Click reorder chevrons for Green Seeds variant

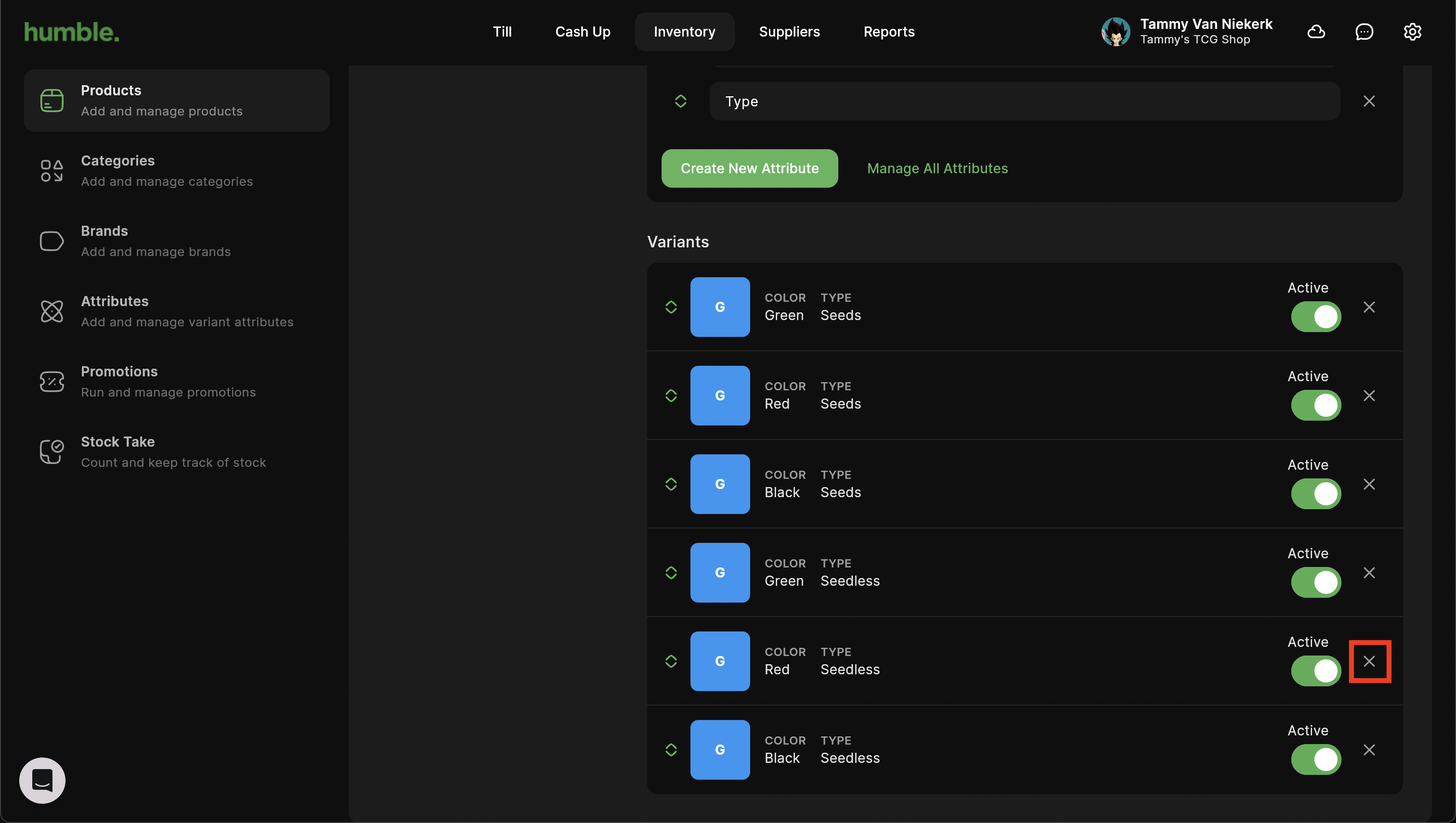(x=671, y=307)
